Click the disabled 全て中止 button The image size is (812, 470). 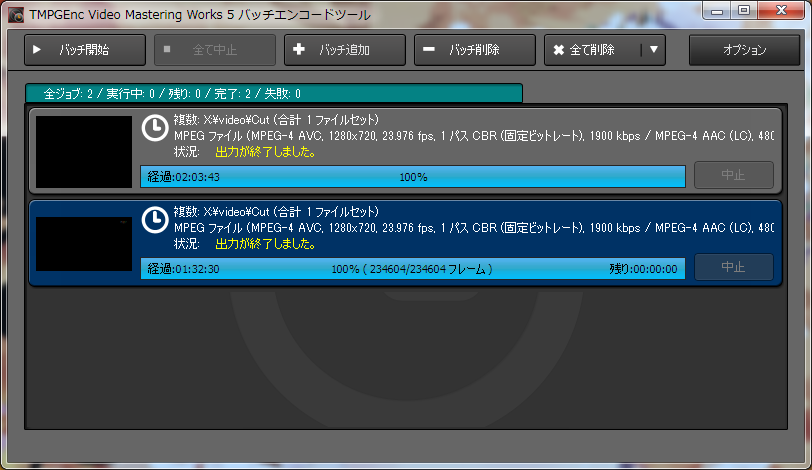tap(215, 50)
